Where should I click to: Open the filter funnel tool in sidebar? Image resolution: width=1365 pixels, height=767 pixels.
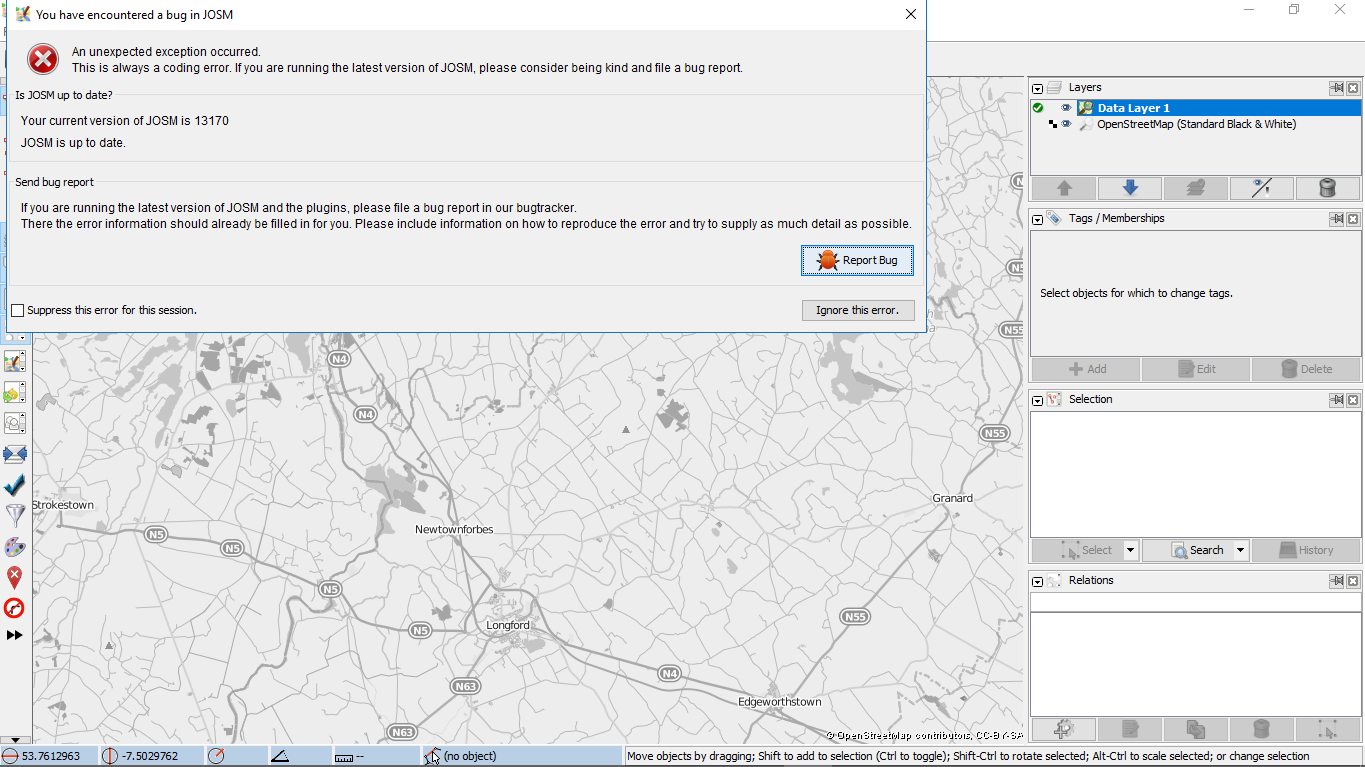(x=15, y=516)
